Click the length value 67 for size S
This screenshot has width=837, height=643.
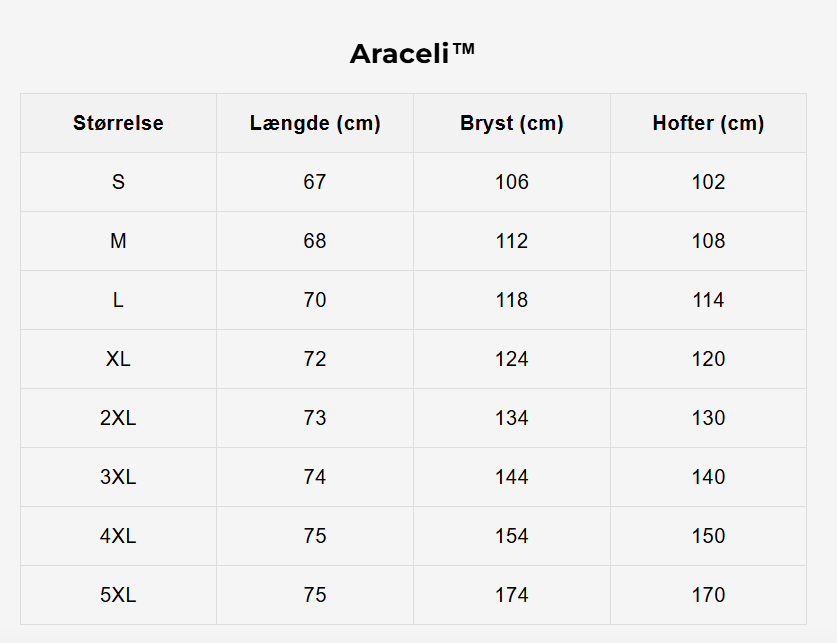[x=315, y=182]
